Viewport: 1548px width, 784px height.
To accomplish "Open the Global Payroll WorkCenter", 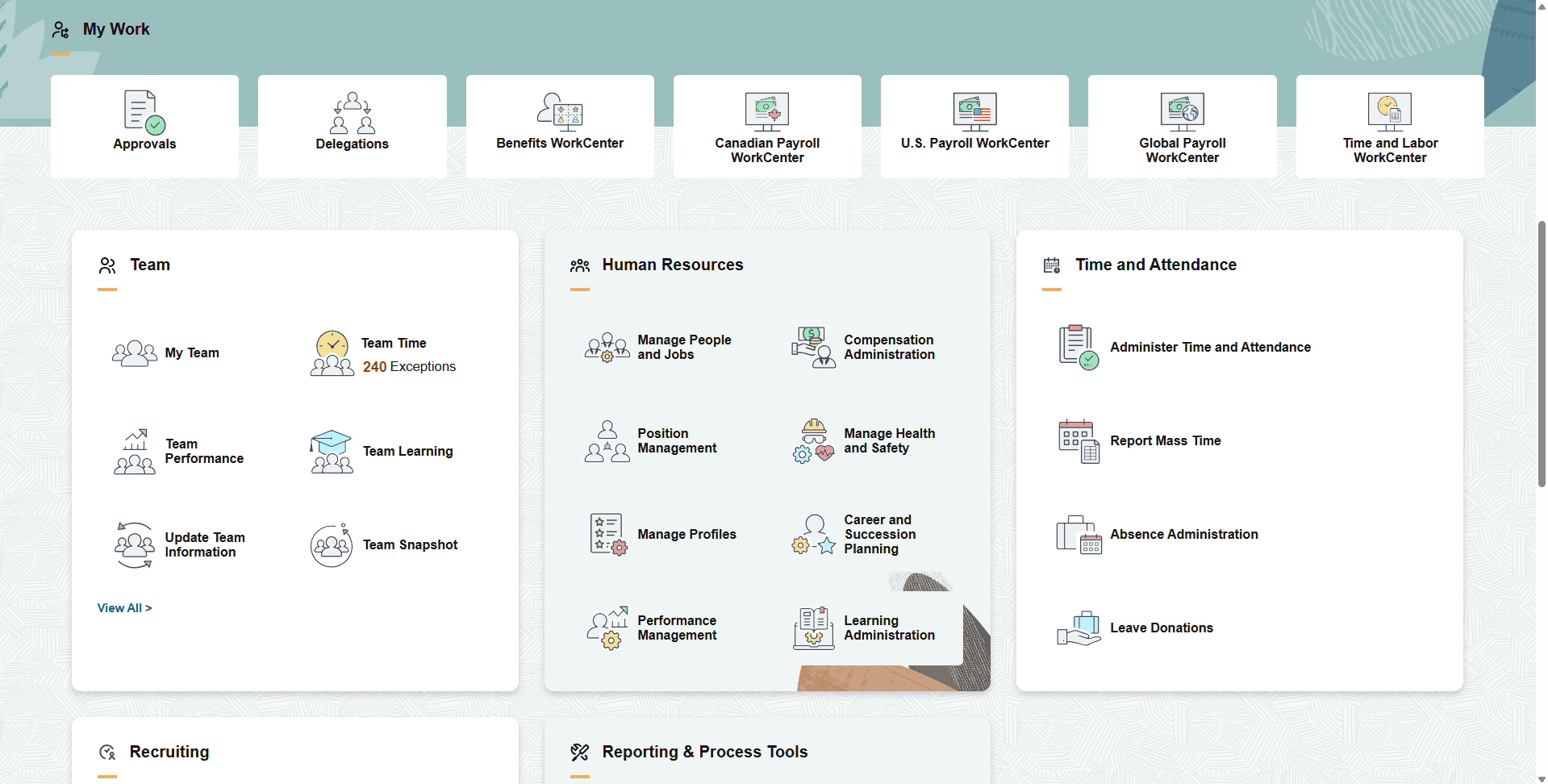I will 1182,126.
